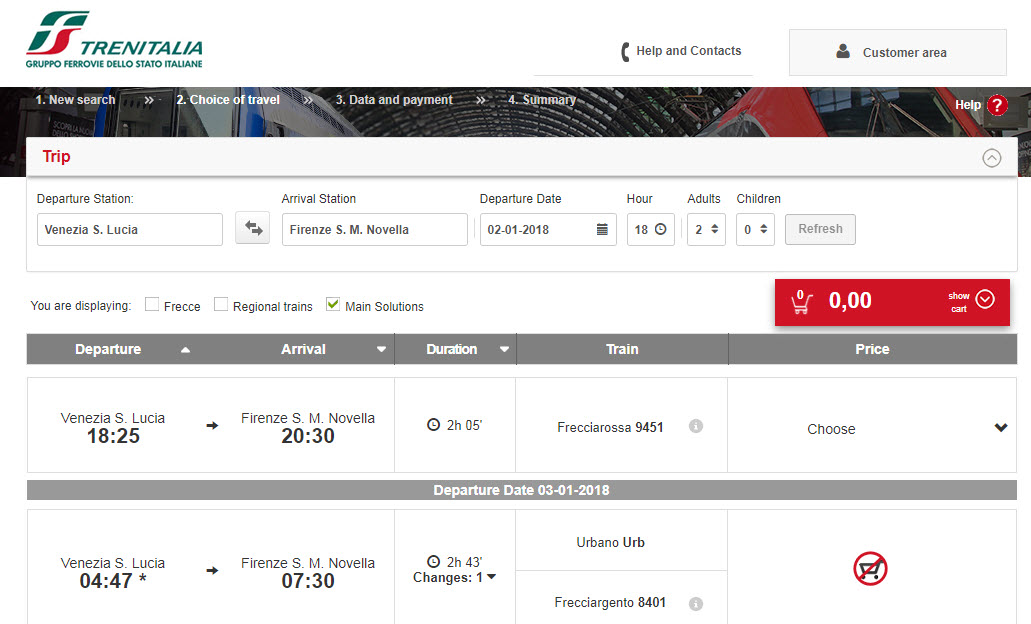Click the Train column header
The image size is (1031, 624).
622,349
